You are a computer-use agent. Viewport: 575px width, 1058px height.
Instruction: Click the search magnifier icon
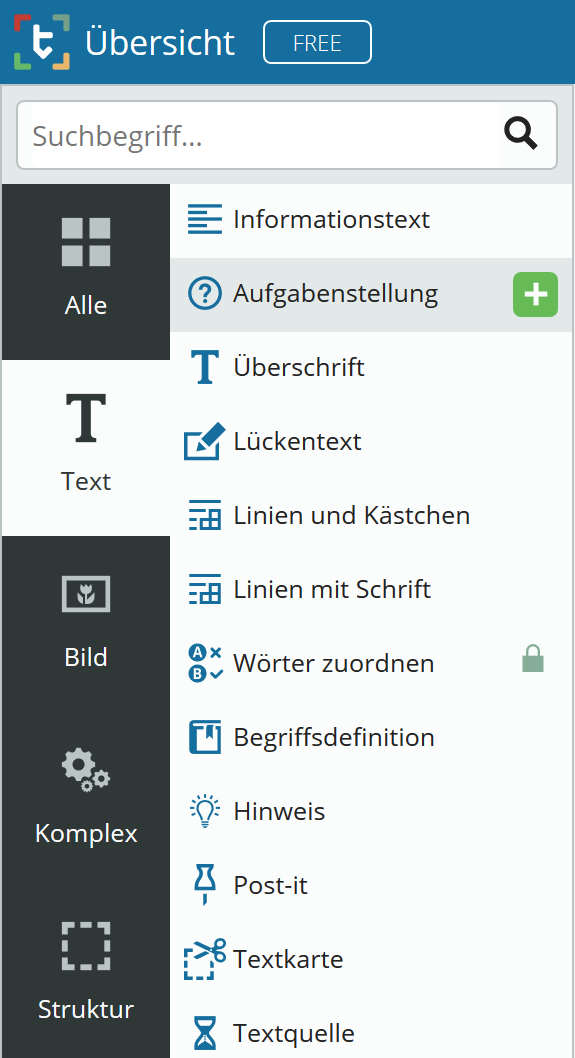click(x=520, y=134)
